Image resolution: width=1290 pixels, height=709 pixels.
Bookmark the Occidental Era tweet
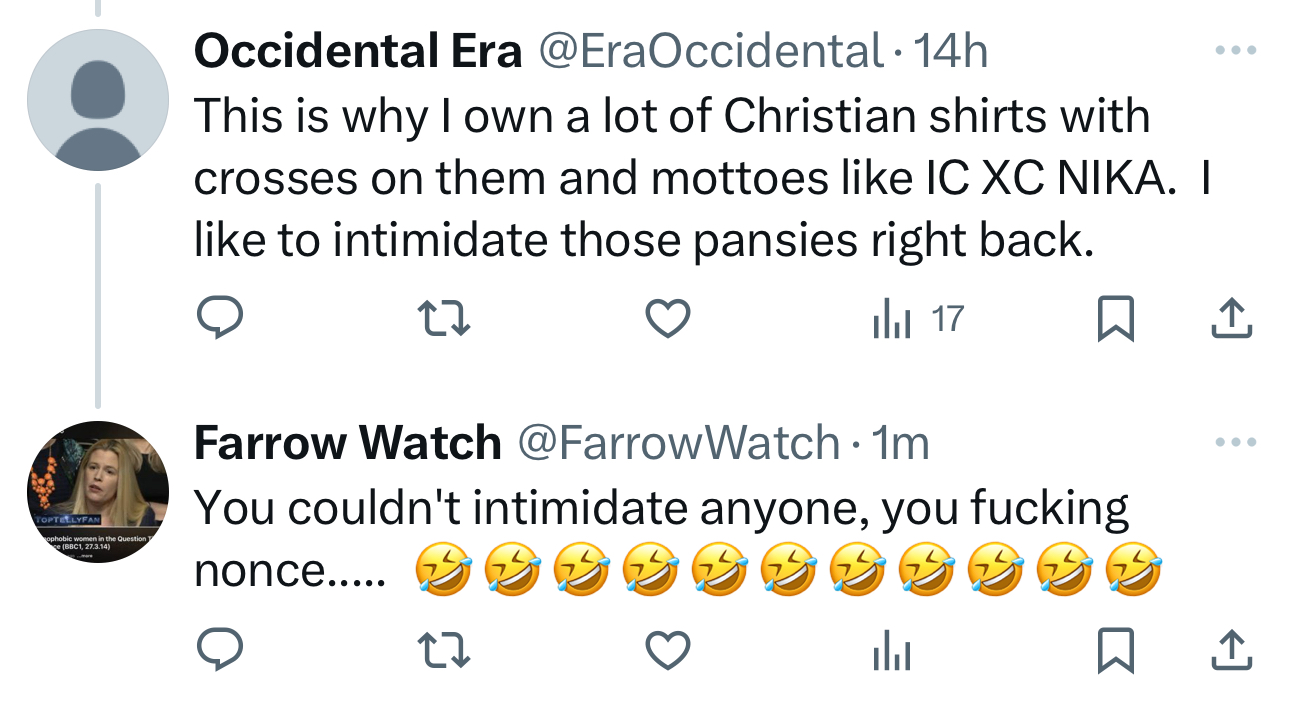pyautogui.click(x=1115, y=319)
